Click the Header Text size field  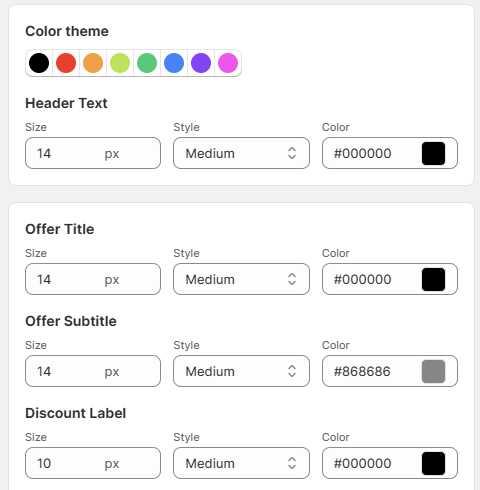point(93,153)
